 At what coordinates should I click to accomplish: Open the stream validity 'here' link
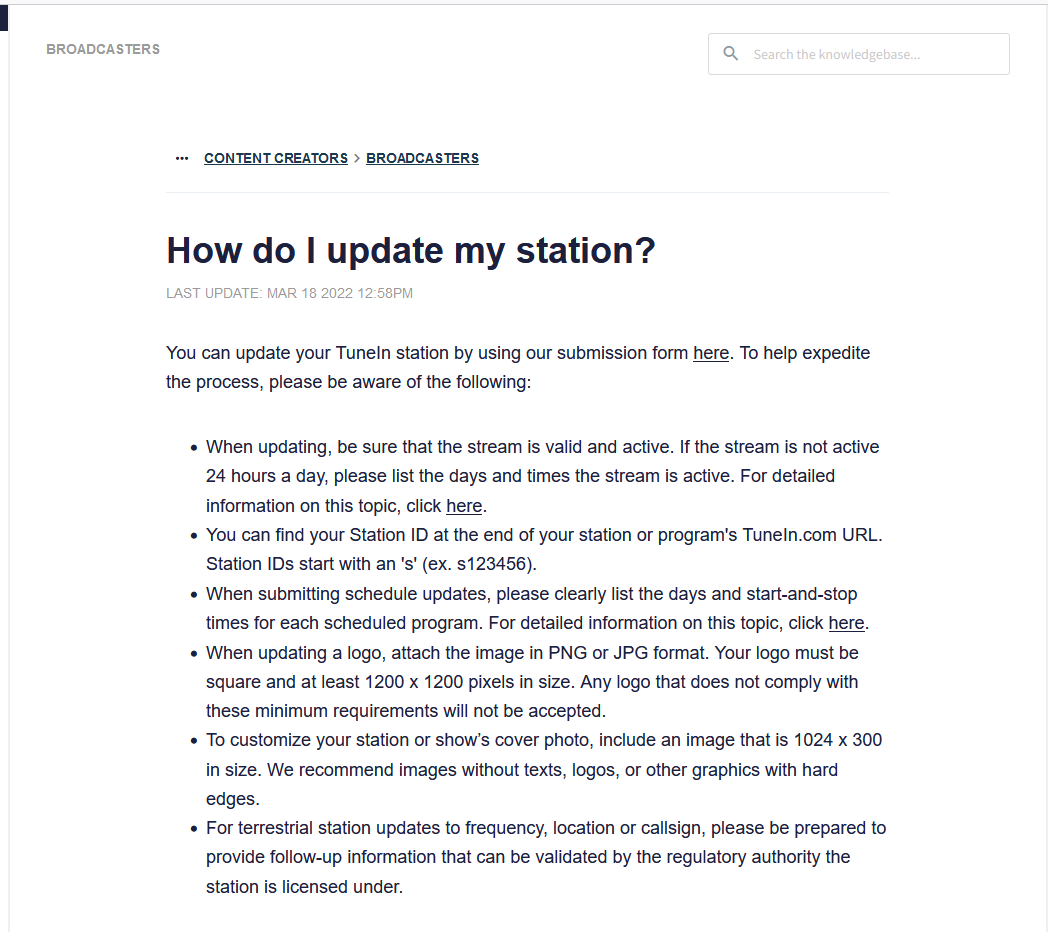(464, 506)
